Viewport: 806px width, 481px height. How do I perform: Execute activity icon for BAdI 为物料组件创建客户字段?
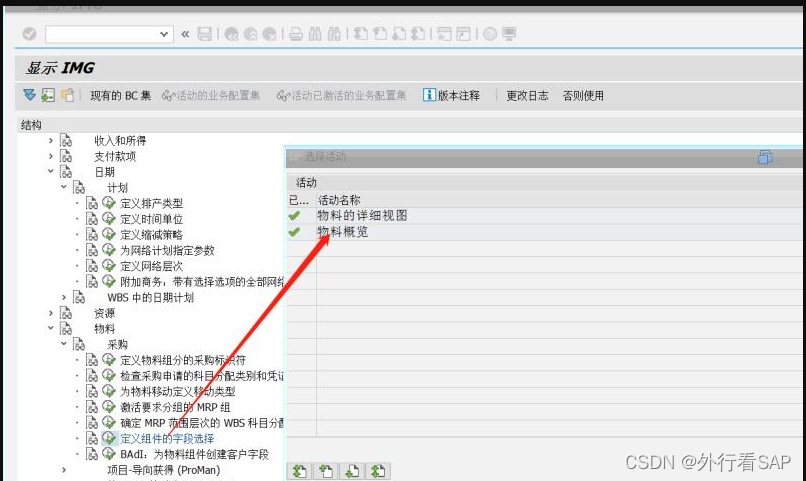(108, 454)
